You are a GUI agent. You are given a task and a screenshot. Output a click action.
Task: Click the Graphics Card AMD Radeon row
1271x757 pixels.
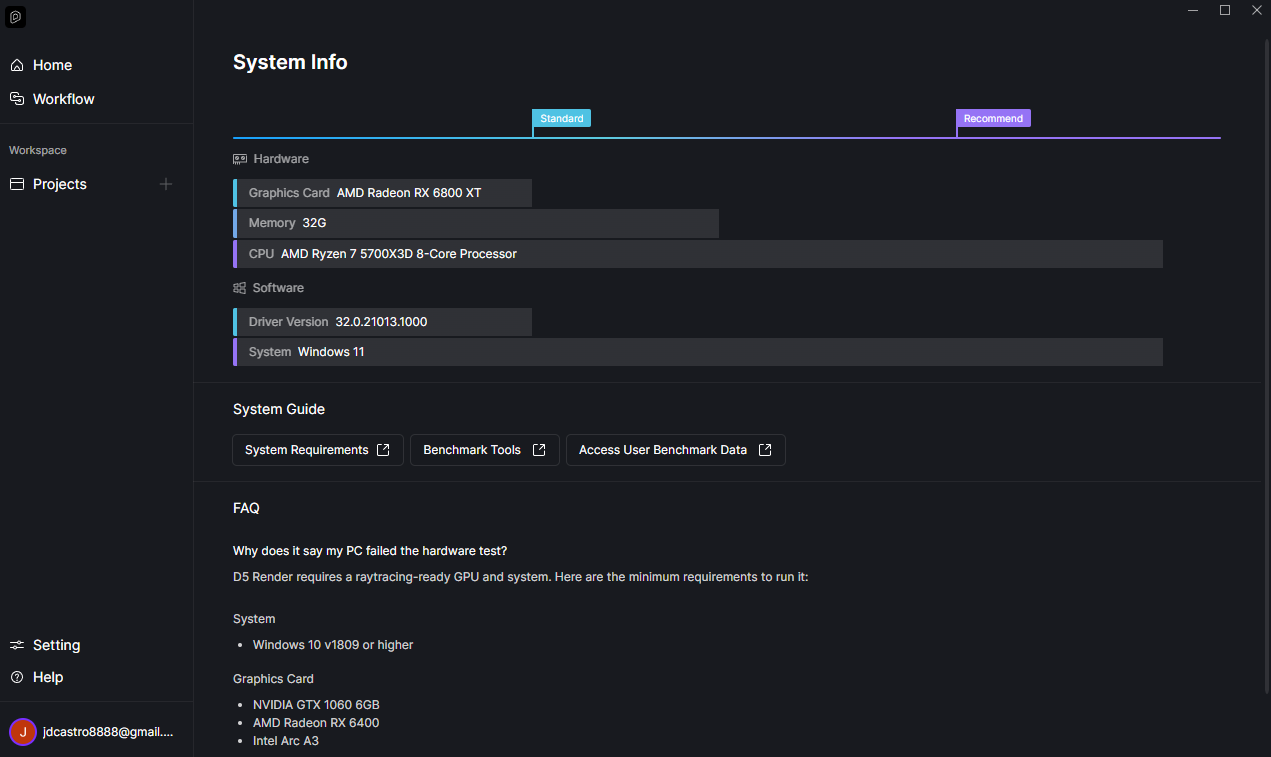pyautogui.click(x=382, y=193)
